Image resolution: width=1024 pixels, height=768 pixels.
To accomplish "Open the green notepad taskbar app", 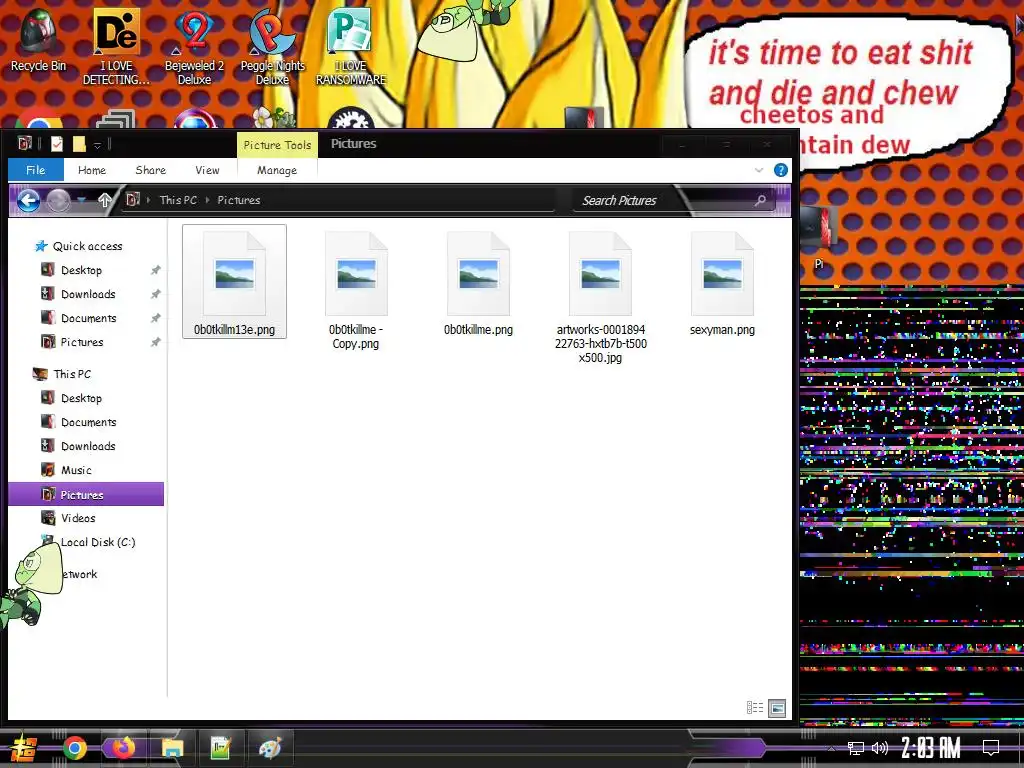I will (221, 748).
